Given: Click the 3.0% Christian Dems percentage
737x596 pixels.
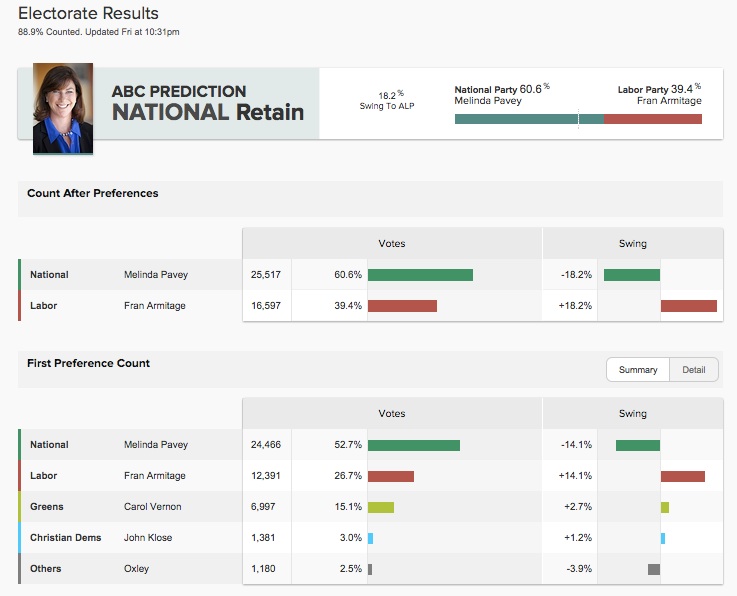Looking at the screenshot, I should (351, 538).
